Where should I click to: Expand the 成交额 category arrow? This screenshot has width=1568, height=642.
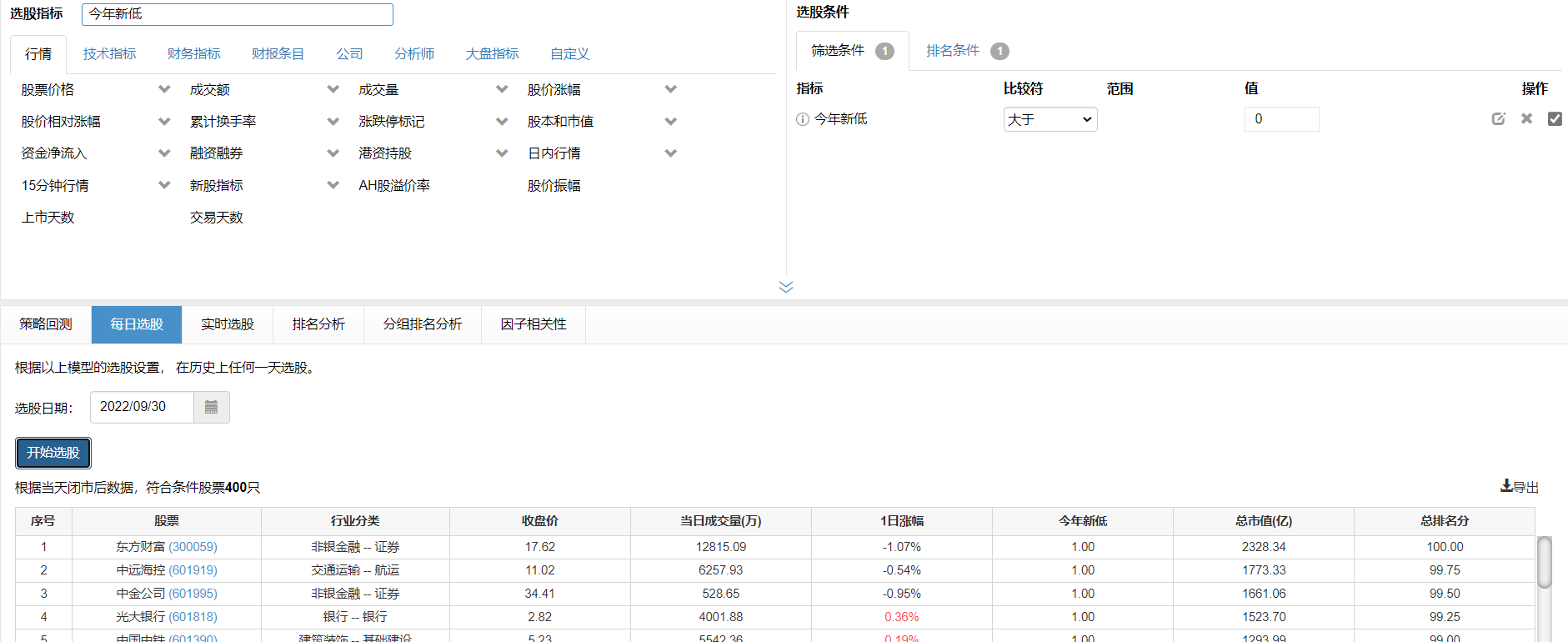(x=333, y=89)
